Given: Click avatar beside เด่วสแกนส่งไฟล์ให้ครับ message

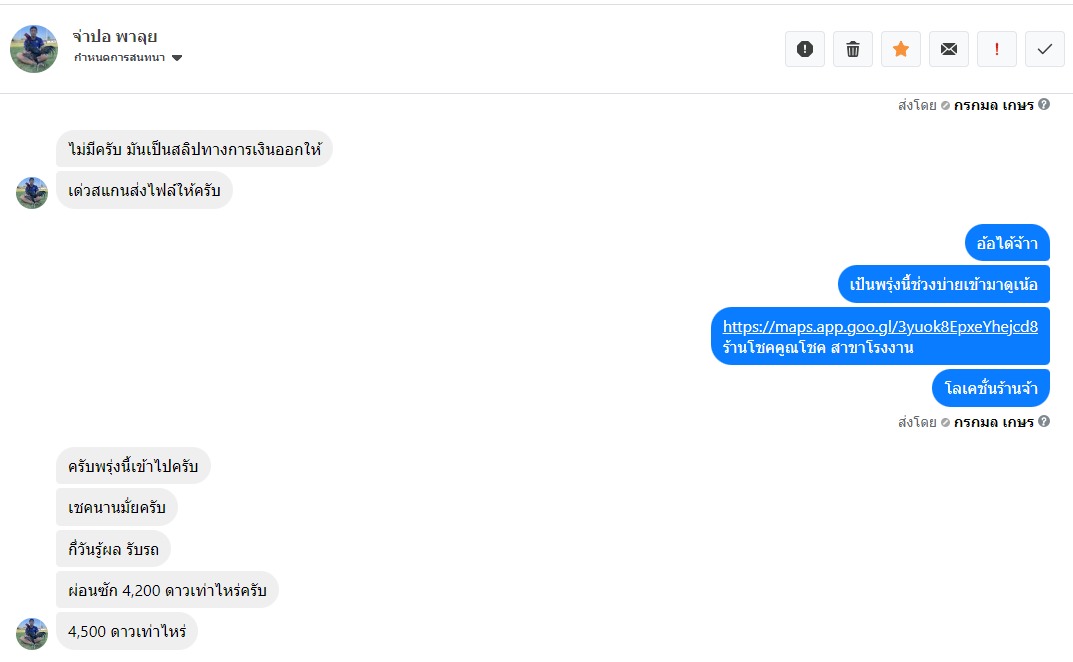Looking at the screenshot, I should tap(32, 192).
